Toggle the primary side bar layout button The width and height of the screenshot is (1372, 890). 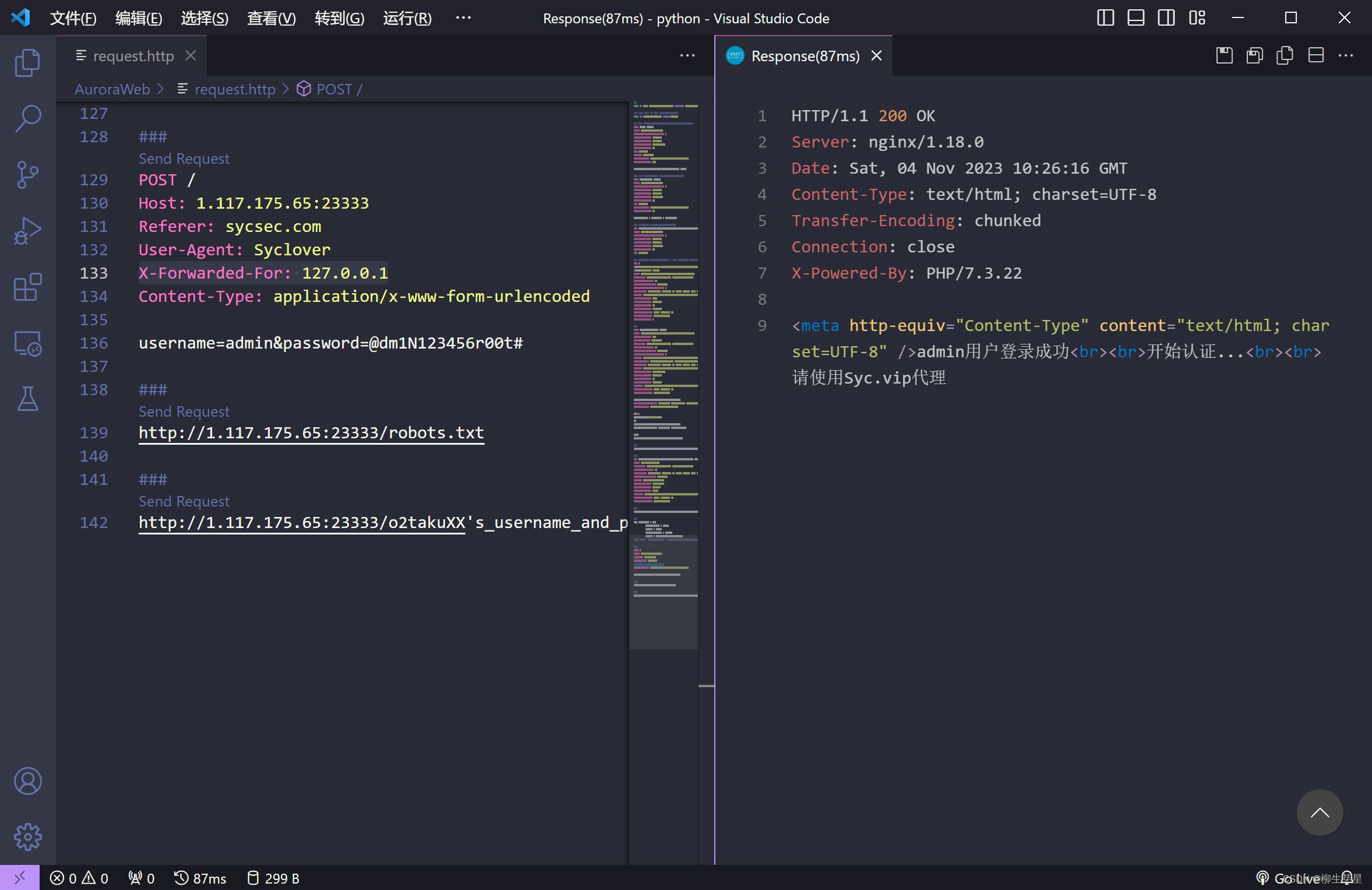(x=1105, y=18)
